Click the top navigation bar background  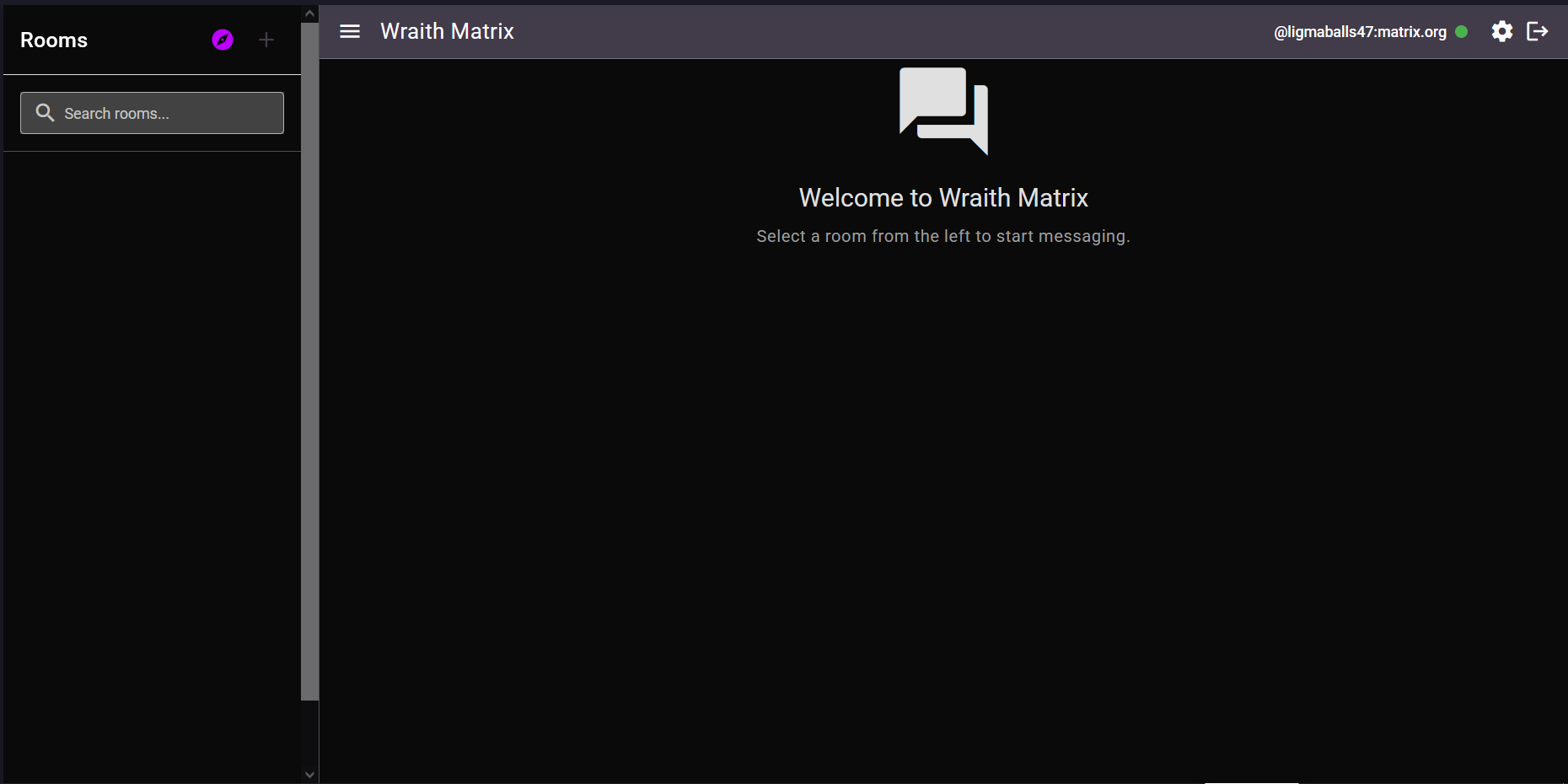click(x=843, y=31)
